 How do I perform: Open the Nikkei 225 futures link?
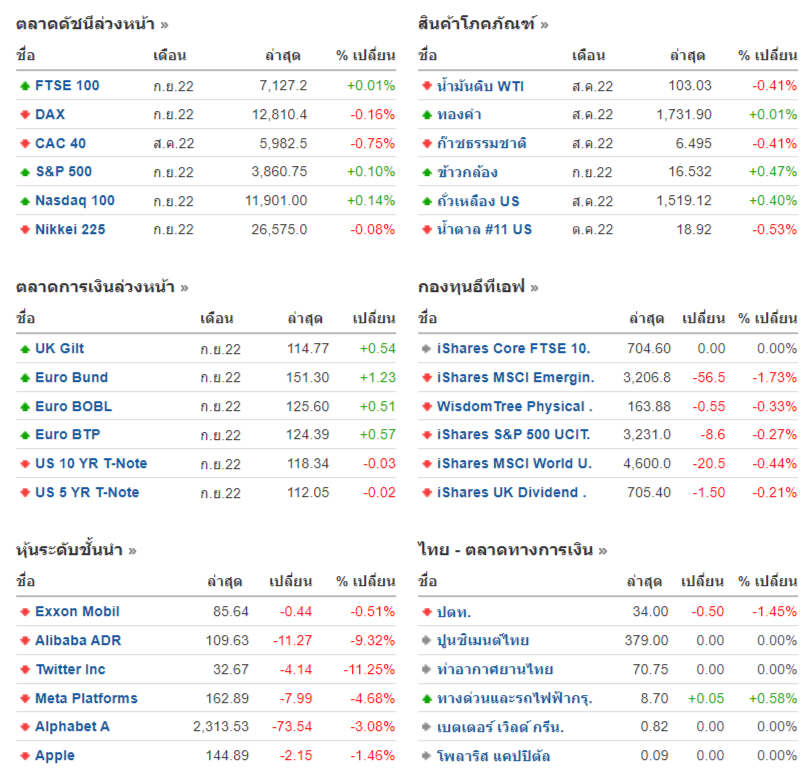[70, 229]
